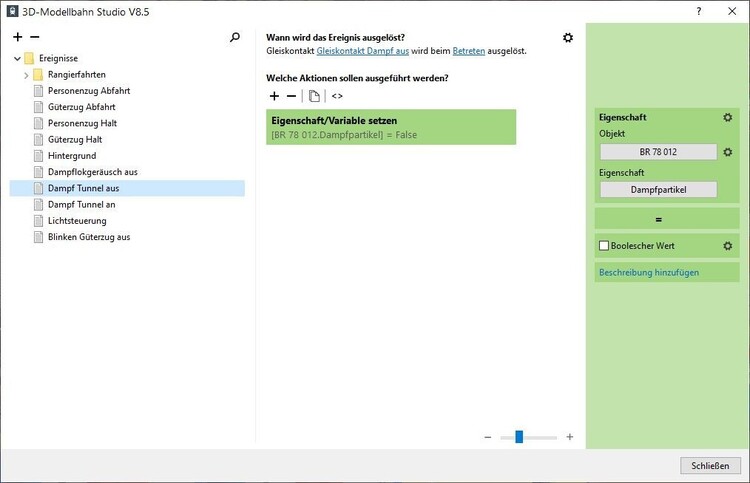Open the event search magnifier

coord(235,37)
